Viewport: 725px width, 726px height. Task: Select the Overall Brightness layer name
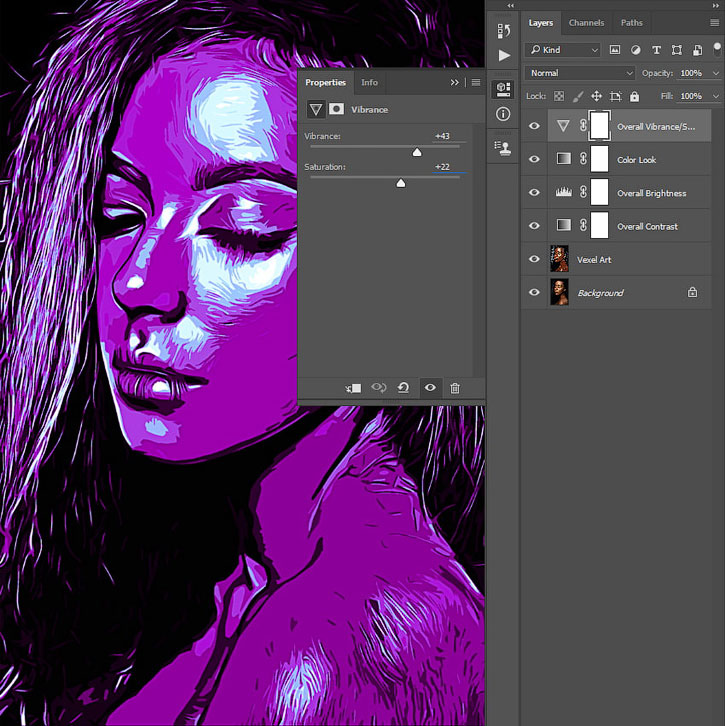[x=651, y=193]
